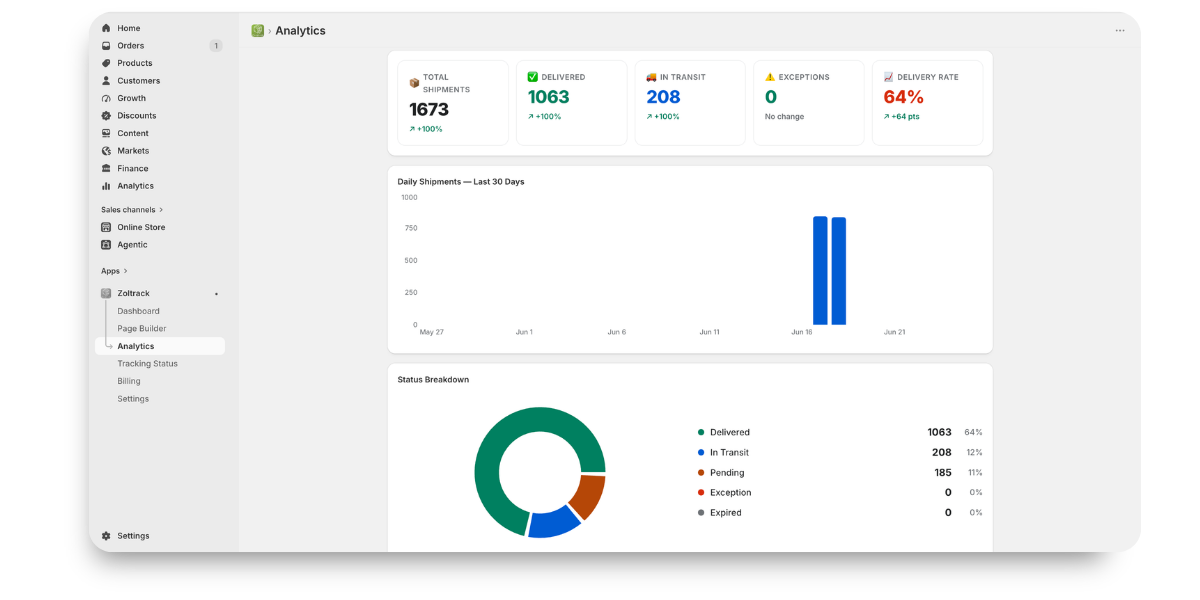Viewport: 1200px width, 600px height.
Task: Click the Orders badge showing 1
Action: pos(215,46)
